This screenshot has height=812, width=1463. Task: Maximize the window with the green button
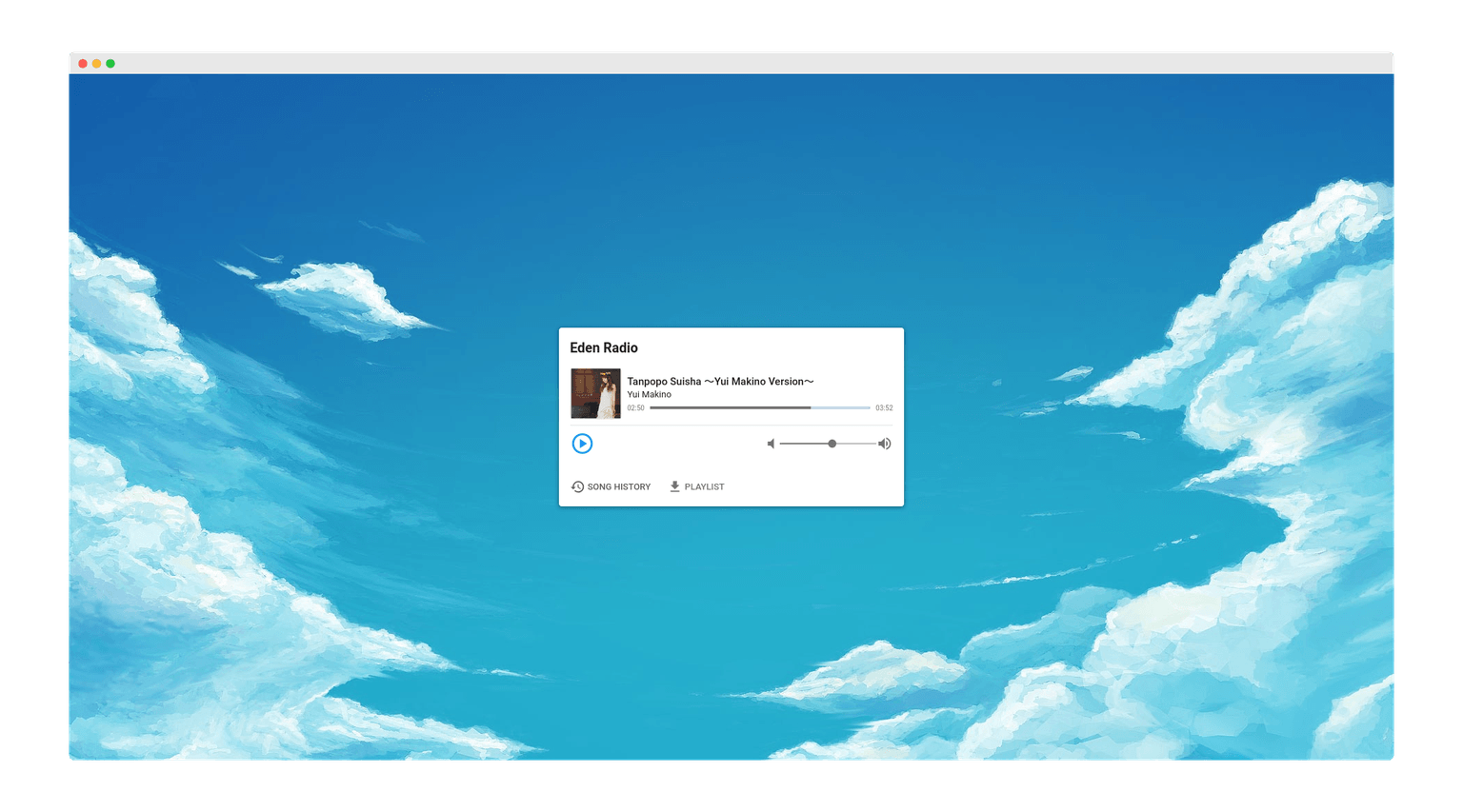click(110, 64)
